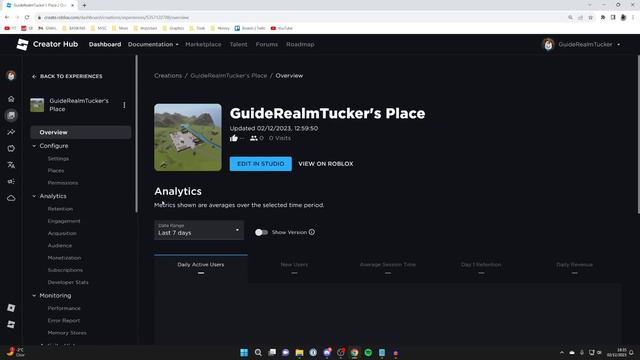This screenshot has height=360, width=640.
Task: Open the Localization translate rail icon
Action: pos(11,165)
